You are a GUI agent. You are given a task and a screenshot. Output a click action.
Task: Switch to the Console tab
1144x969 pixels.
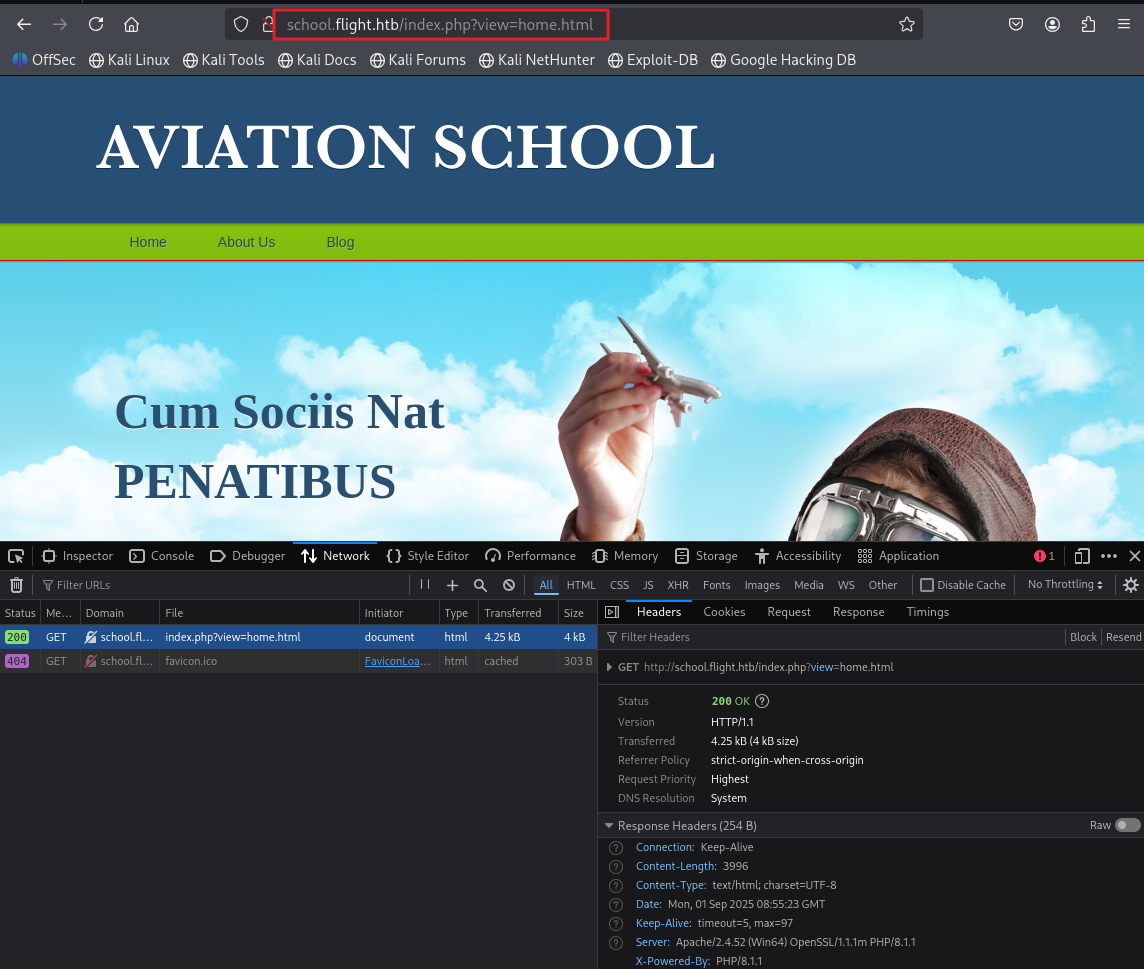click(162, 556)
